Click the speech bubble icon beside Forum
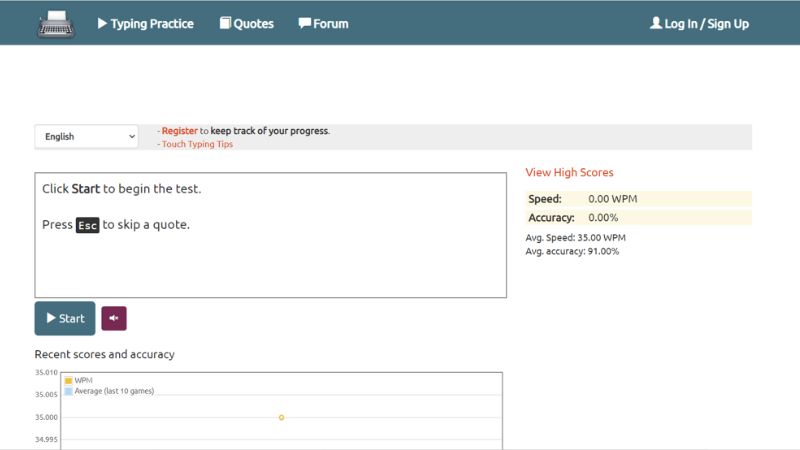800x450 pixels. coord(304,23)
